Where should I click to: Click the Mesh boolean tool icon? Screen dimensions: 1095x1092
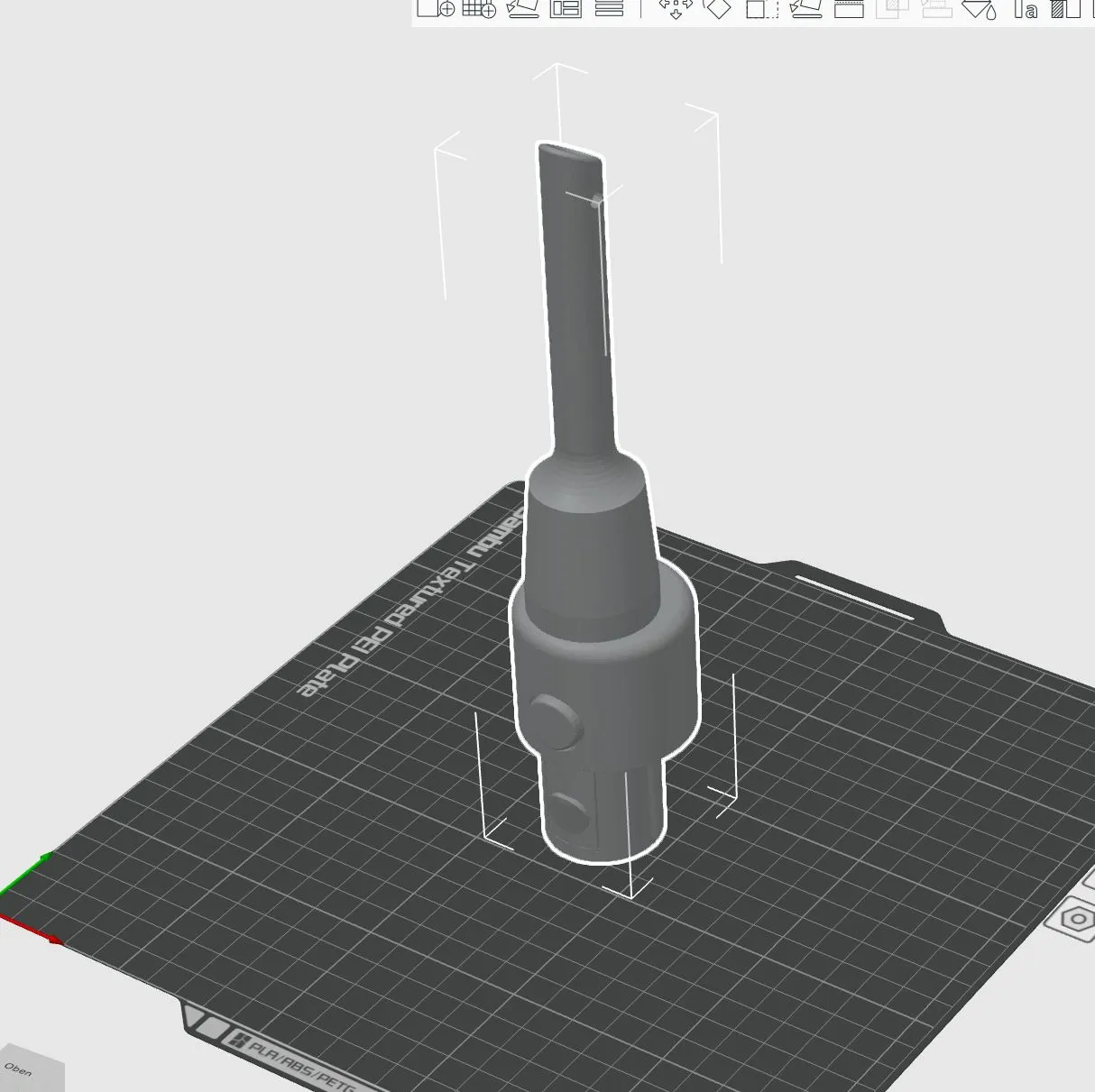(892, 8)
